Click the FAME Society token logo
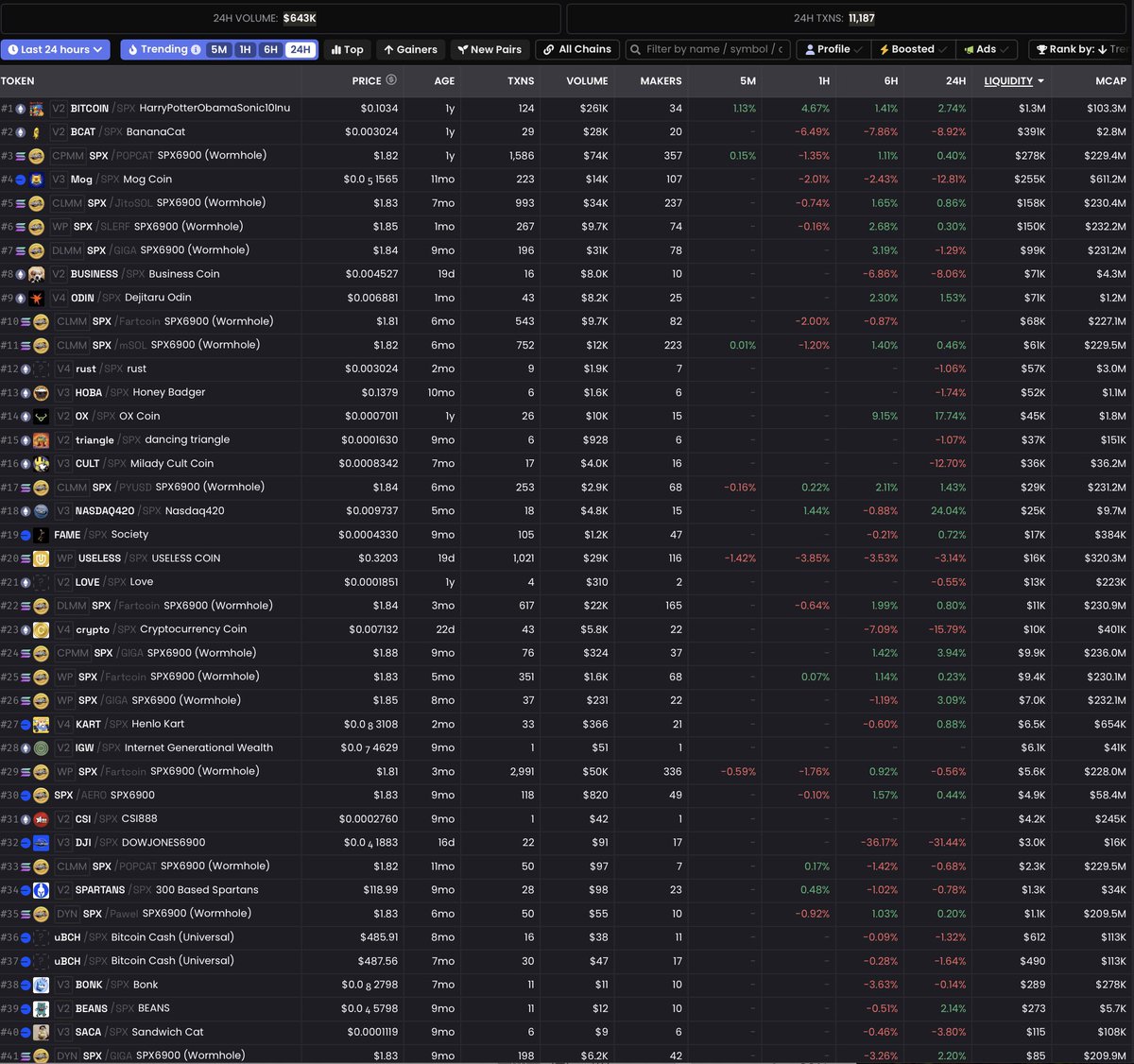 coord(41,535)
